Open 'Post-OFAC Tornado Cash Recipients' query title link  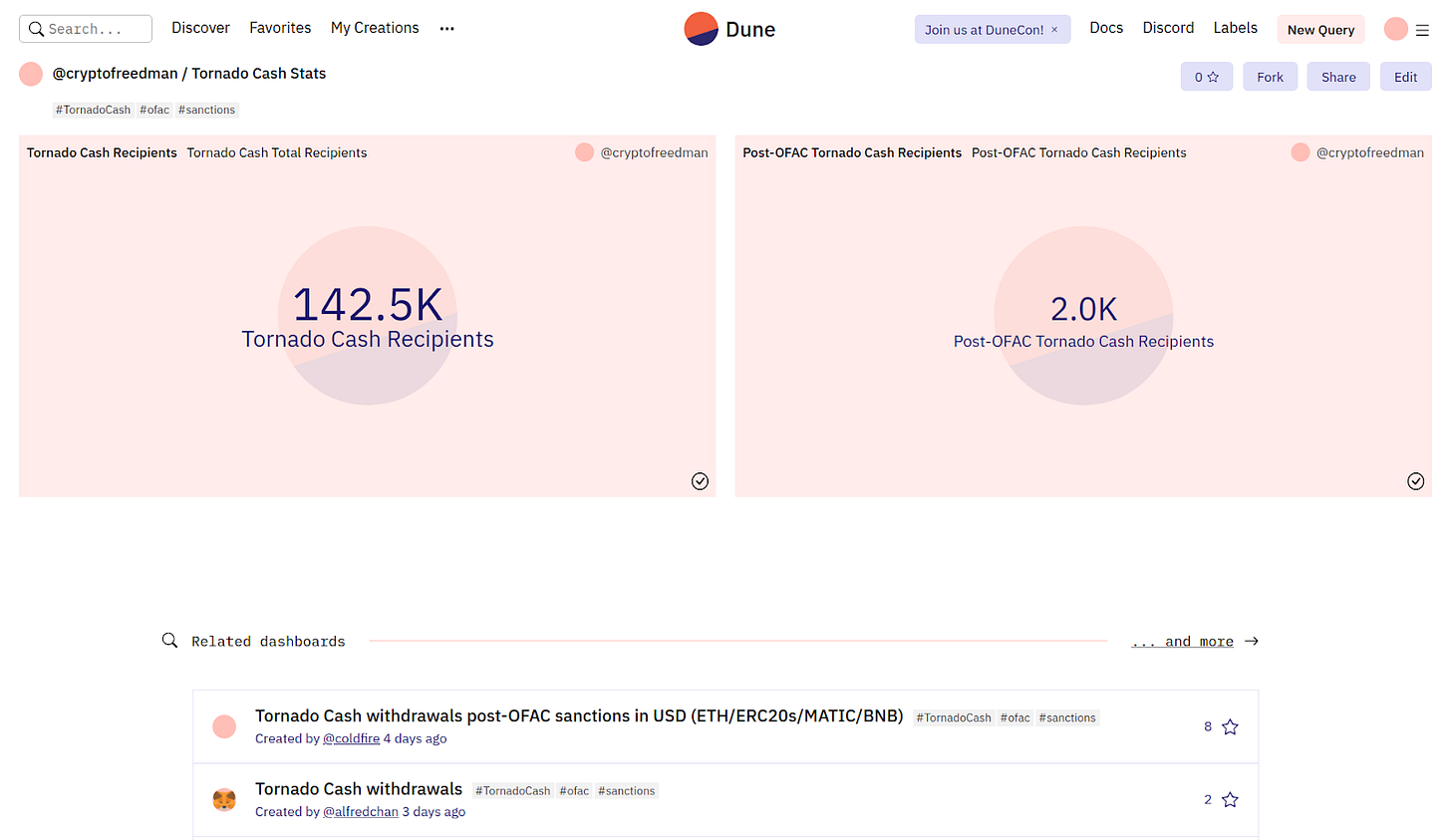[852, 152]
